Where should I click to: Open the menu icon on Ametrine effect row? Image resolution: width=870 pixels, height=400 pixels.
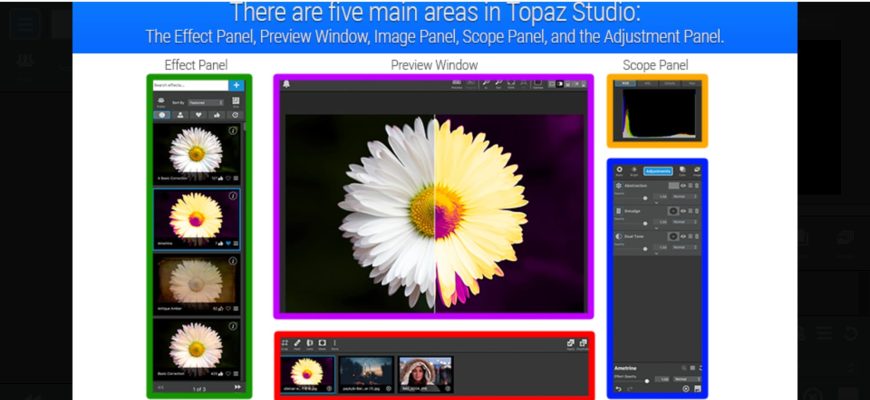pyautogui.click(x=236, y=244)
